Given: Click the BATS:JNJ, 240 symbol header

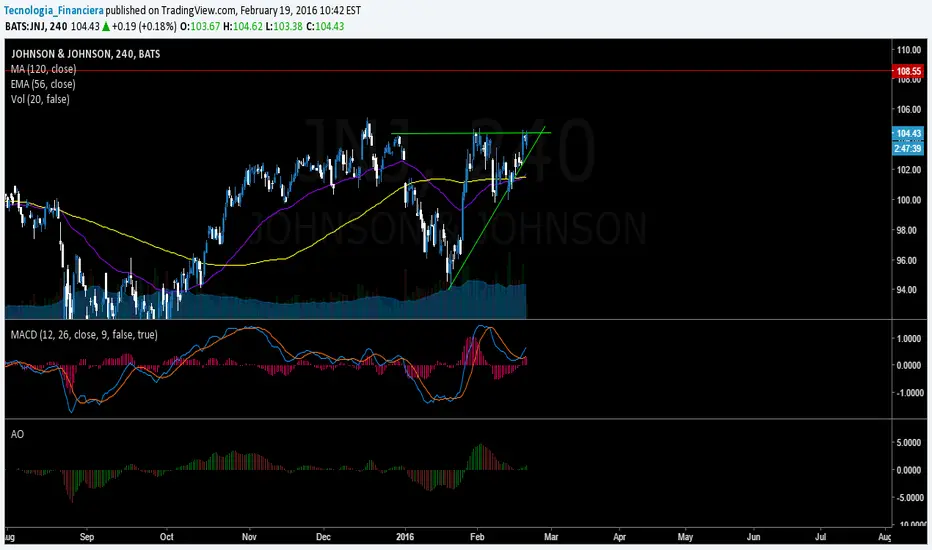Looking at the screenshot, I should 36,26.
